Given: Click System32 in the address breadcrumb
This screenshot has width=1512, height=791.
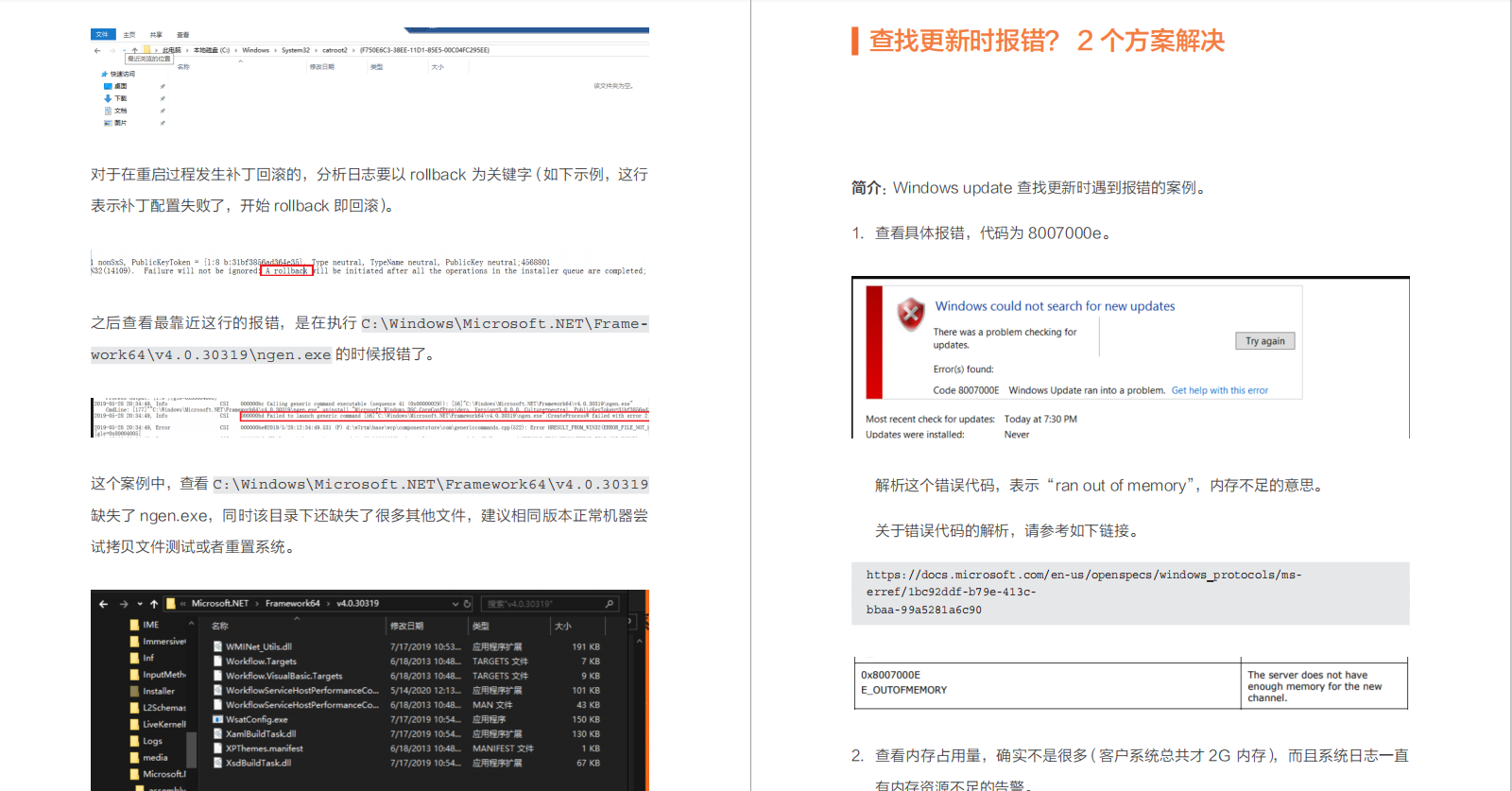Looking at the screenshot, I should (296, 50).
